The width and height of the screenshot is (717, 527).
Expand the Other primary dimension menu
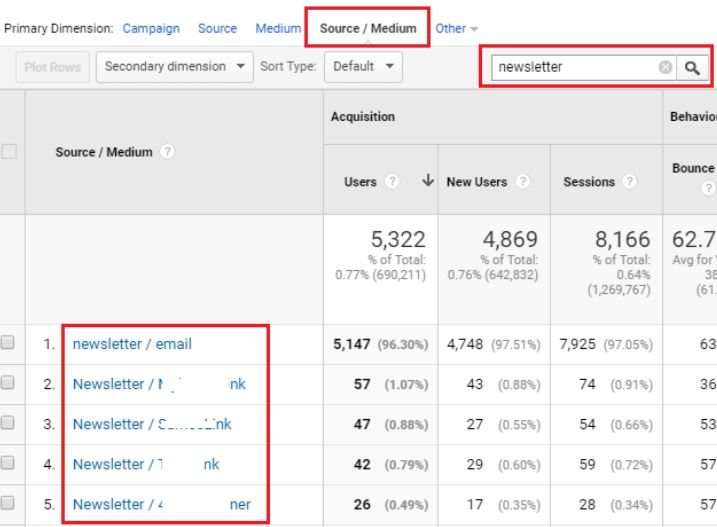tap(457, 29)
